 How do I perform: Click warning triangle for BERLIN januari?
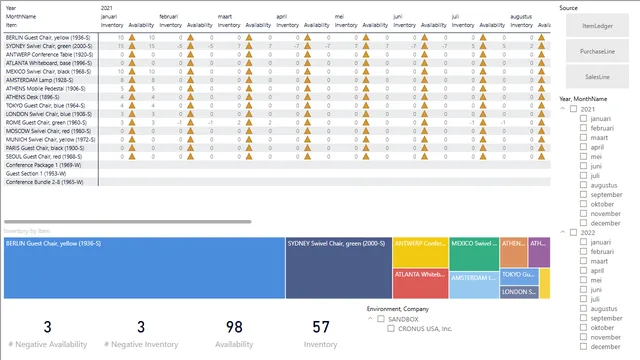click(132, 38)
